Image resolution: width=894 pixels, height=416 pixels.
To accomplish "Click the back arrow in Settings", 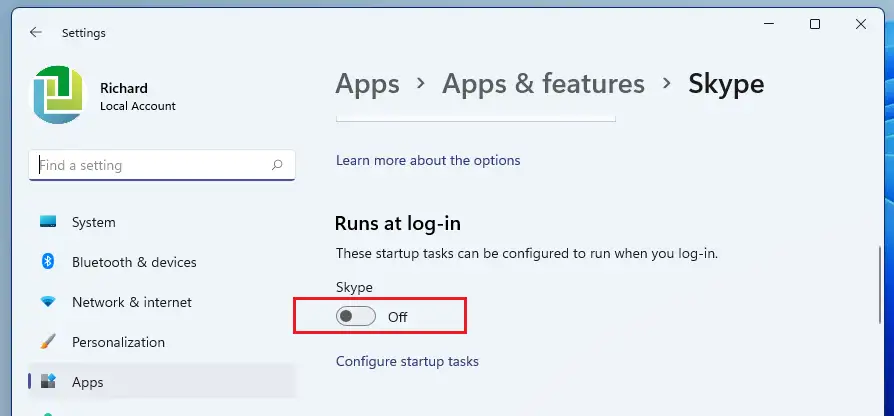I will [x=35, y=32].
